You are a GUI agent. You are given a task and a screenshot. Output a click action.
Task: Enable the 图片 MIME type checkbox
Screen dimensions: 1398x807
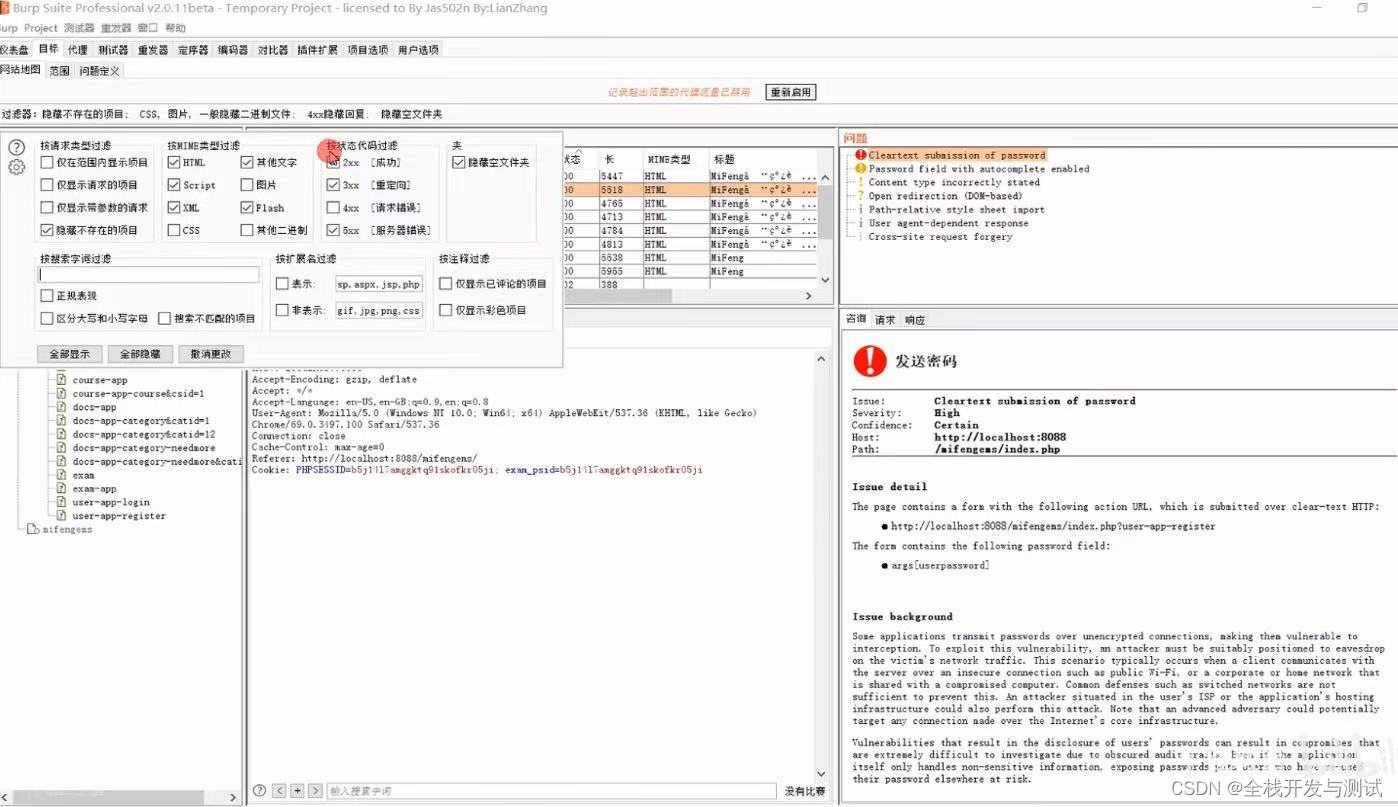(247, 185)
